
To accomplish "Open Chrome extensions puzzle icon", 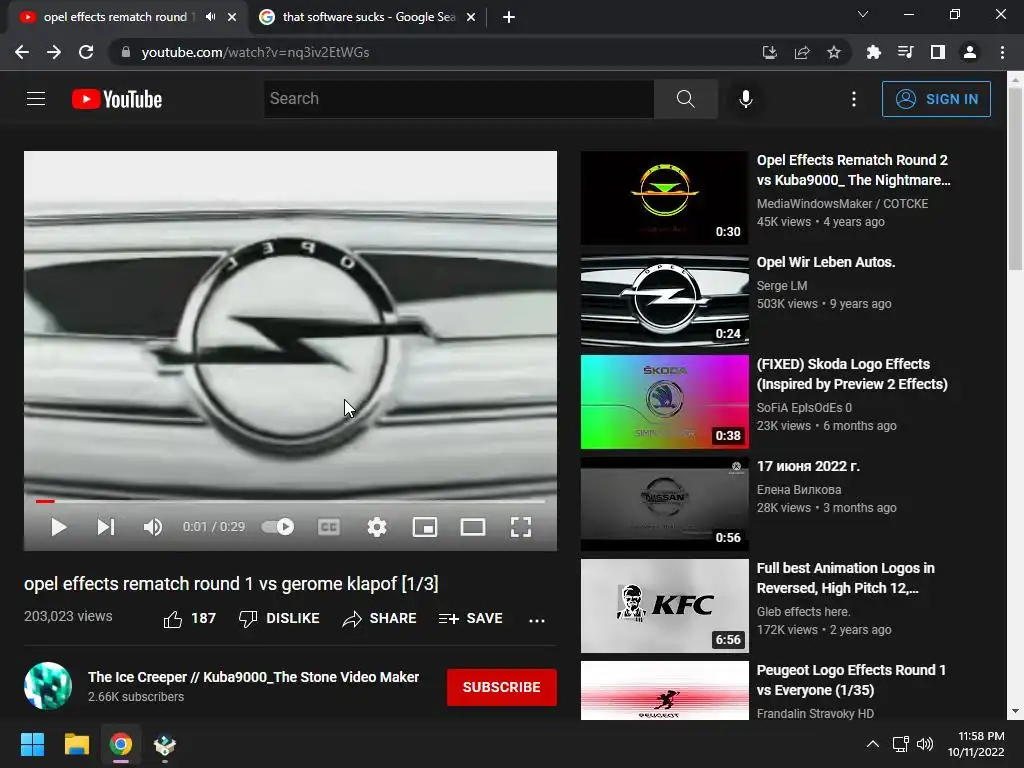I will (873, 52).
